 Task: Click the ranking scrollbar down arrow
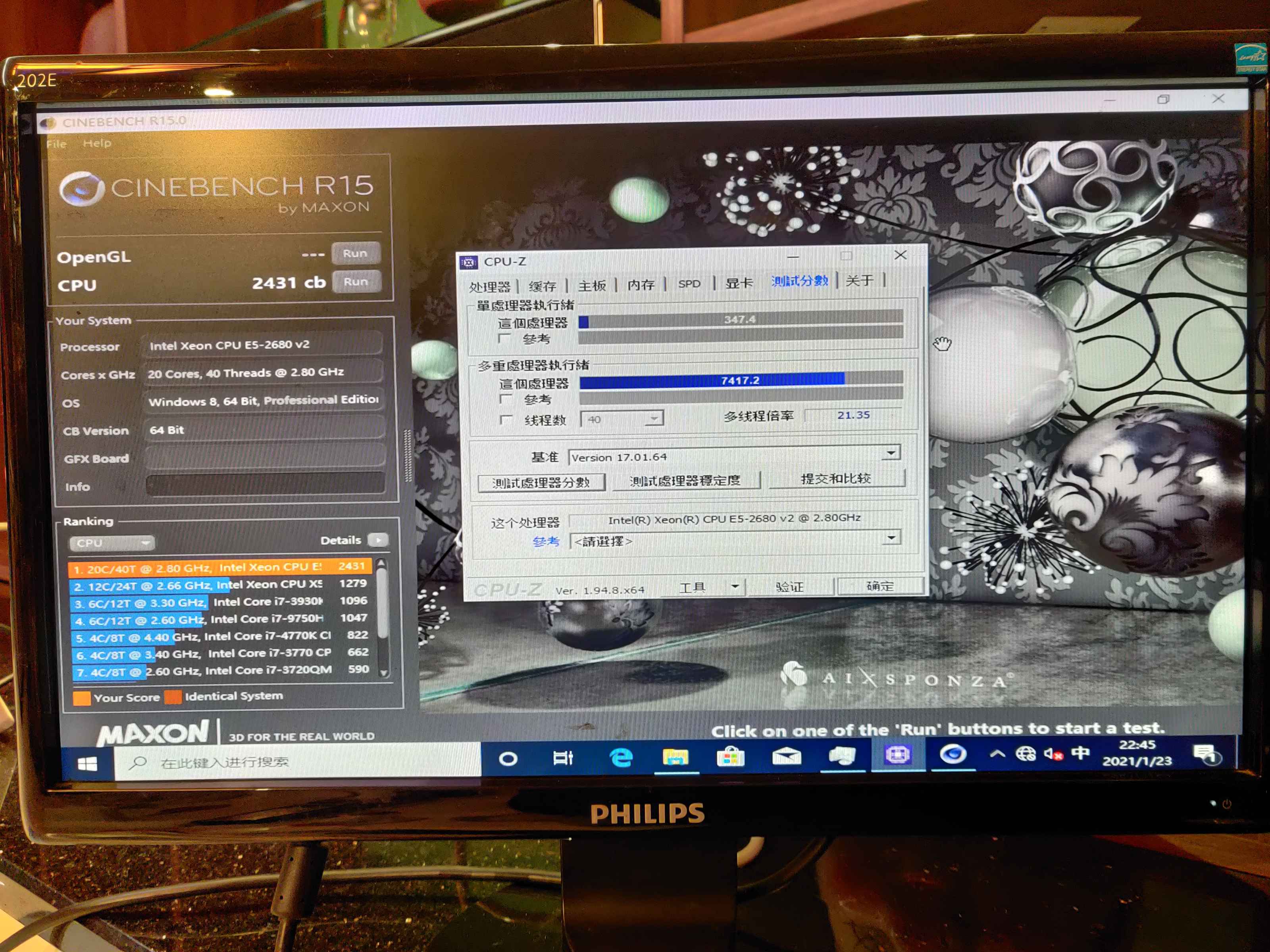(384, 672)
